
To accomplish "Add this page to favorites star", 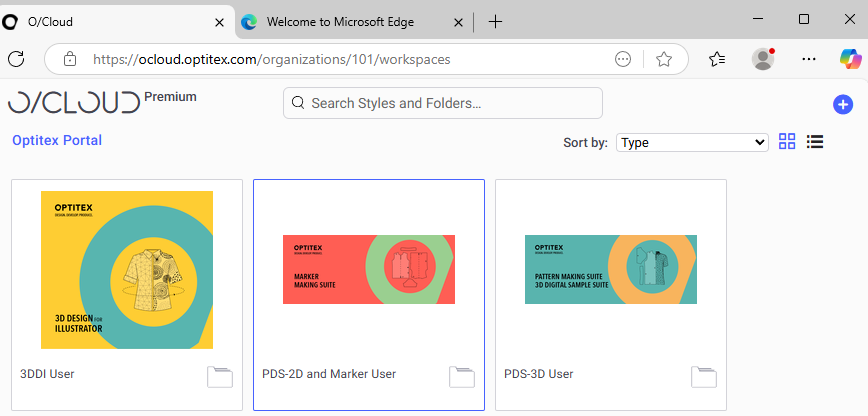I will pyautogui.click(x=664, y=59).
